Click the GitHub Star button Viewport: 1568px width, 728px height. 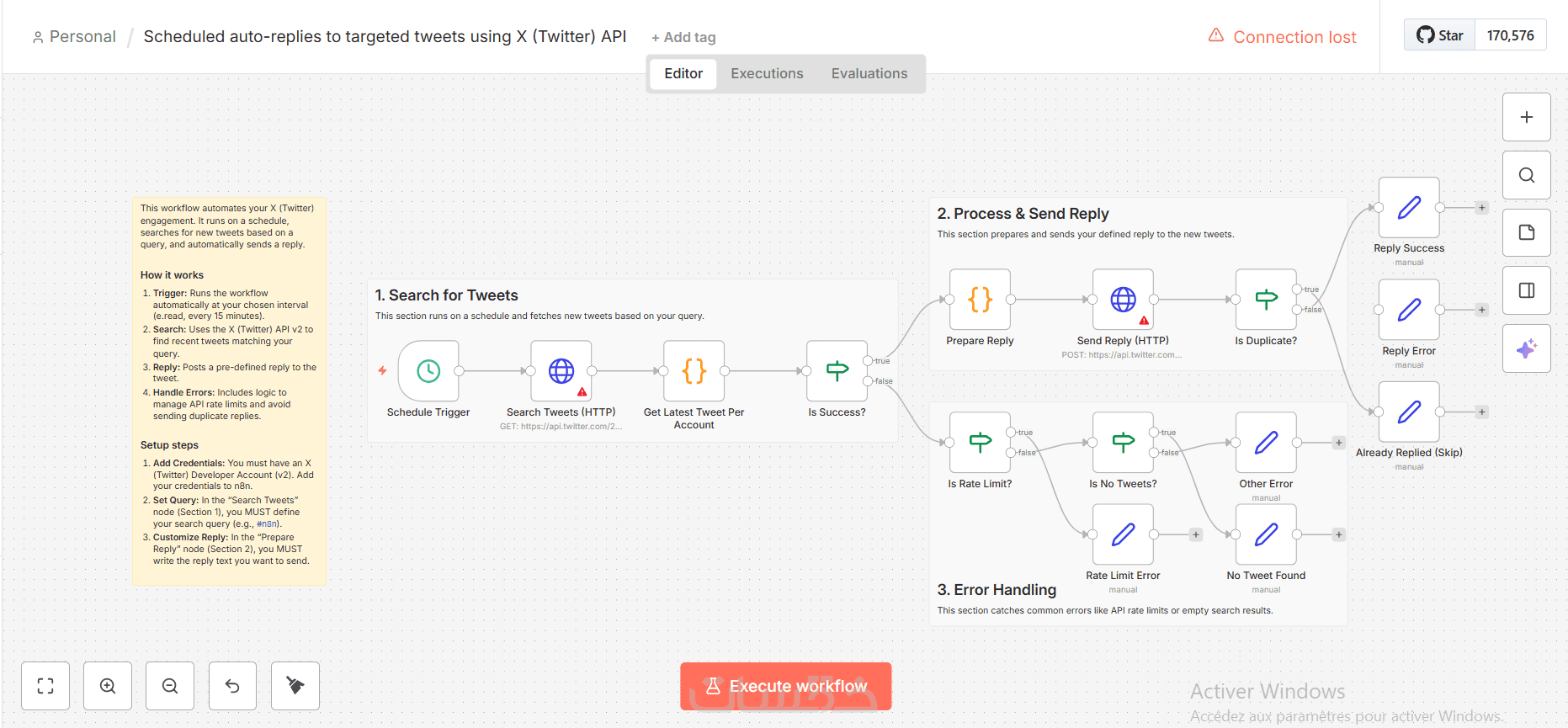click(1440, 35)
